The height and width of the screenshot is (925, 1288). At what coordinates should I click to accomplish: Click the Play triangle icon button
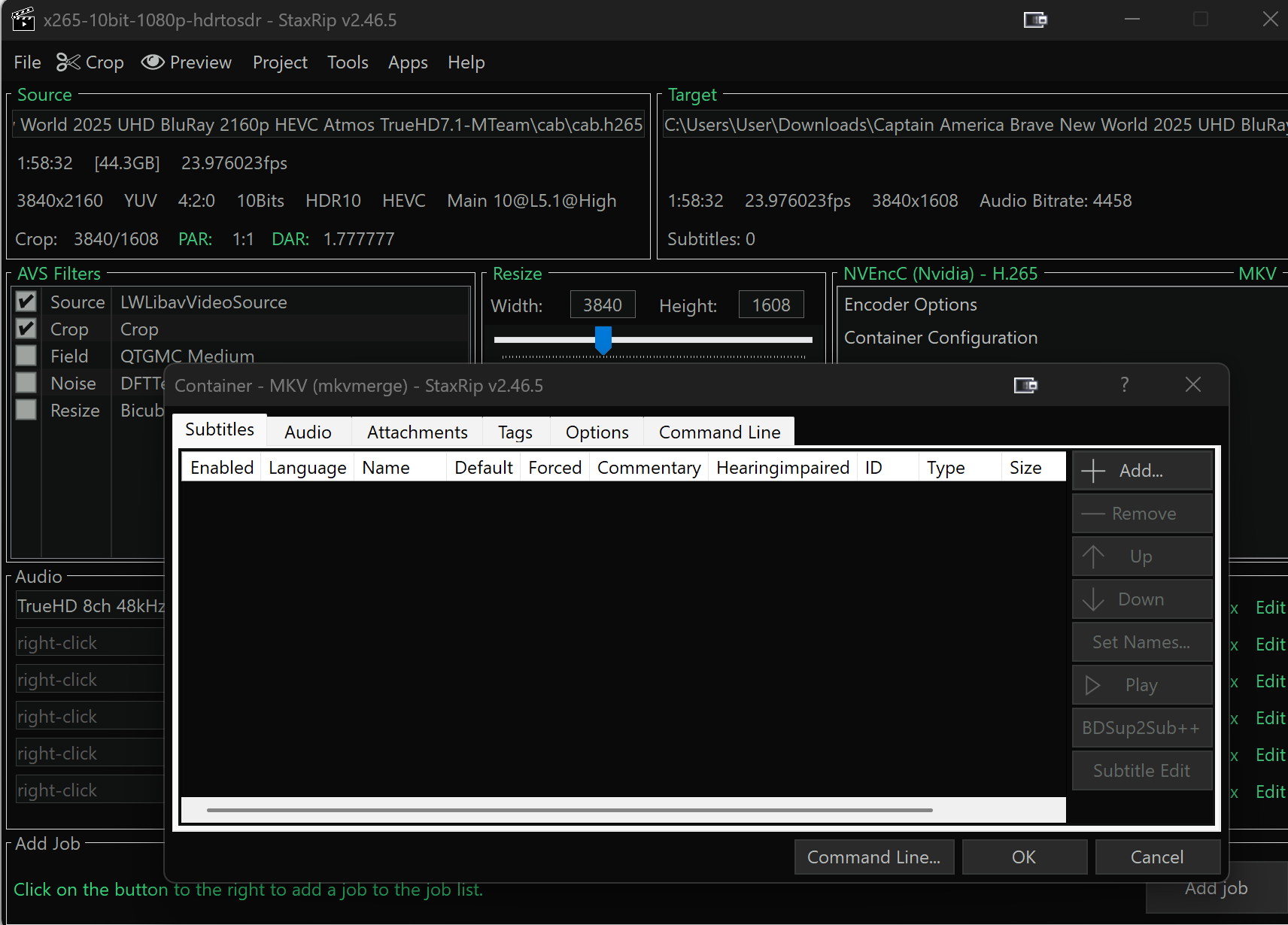[1093, 685]
